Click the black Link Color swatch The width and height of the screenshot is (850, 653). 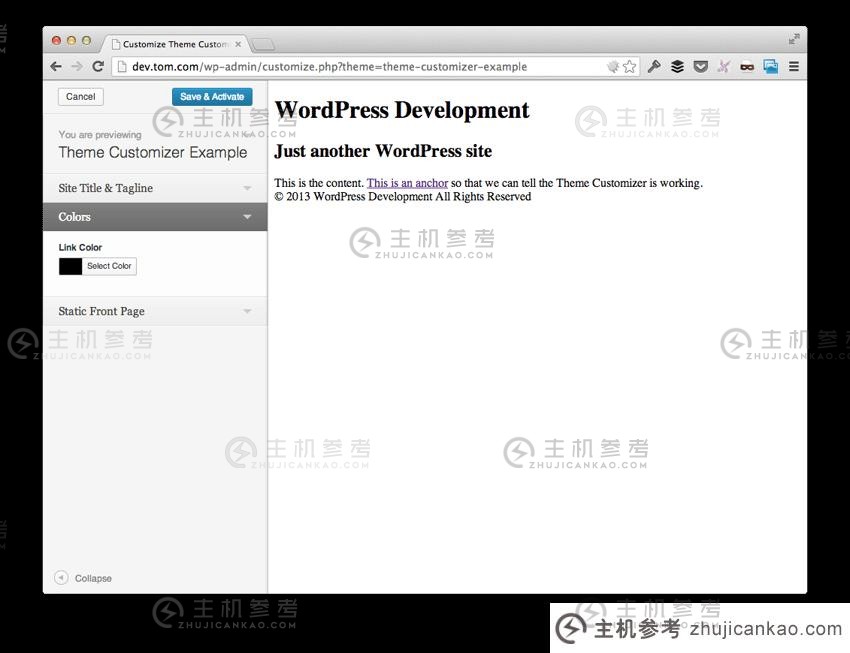click(70, 266)
